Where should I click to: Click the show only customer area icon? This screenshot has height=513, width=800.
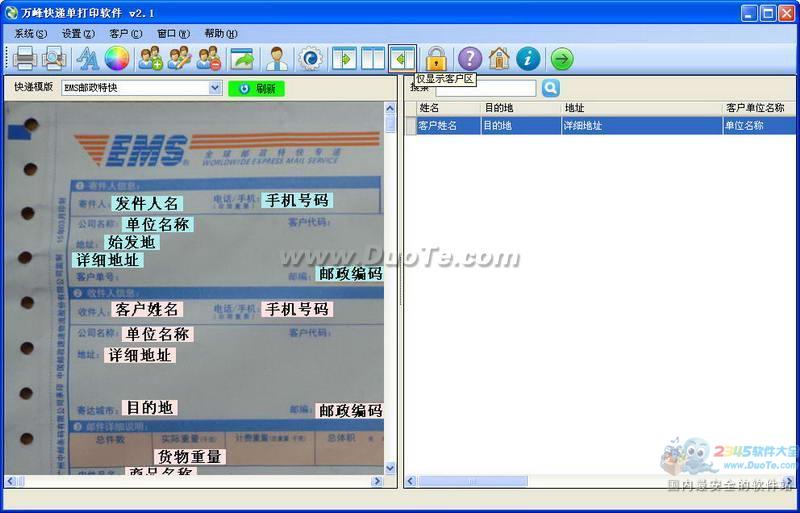(x=403, y=58)
